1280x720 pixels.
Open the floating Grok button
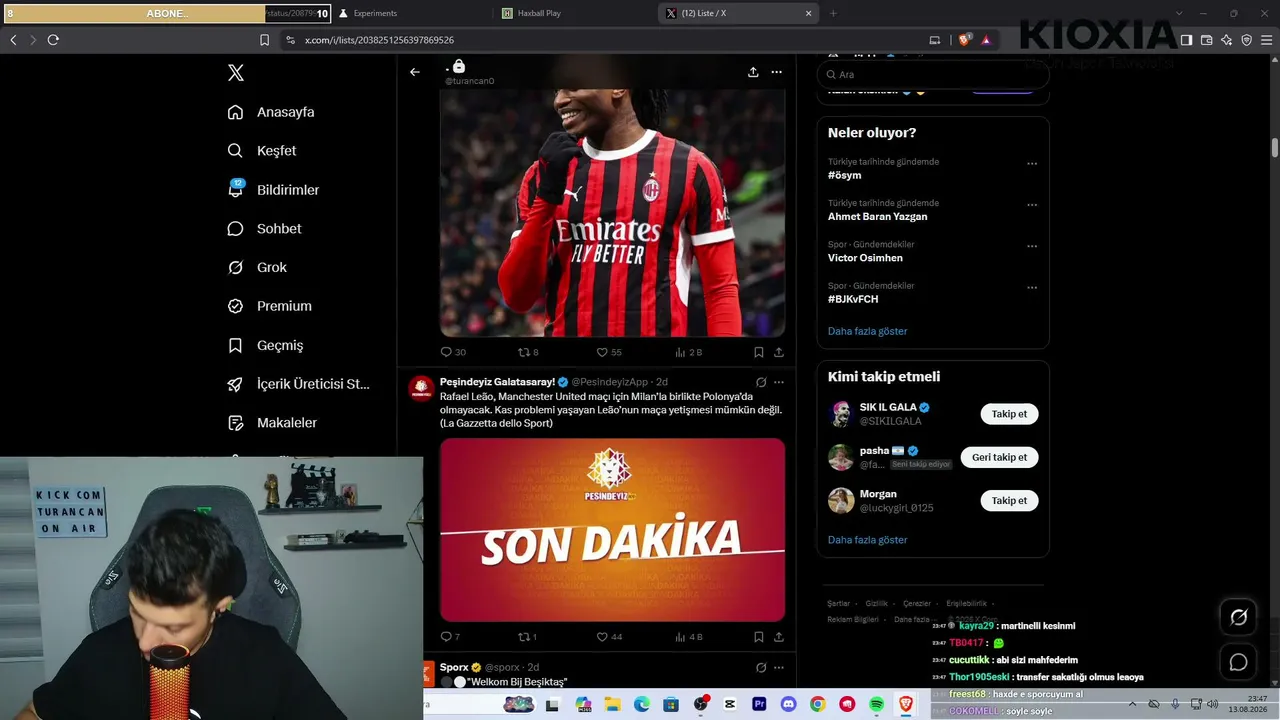click(x=1238, y=617)
